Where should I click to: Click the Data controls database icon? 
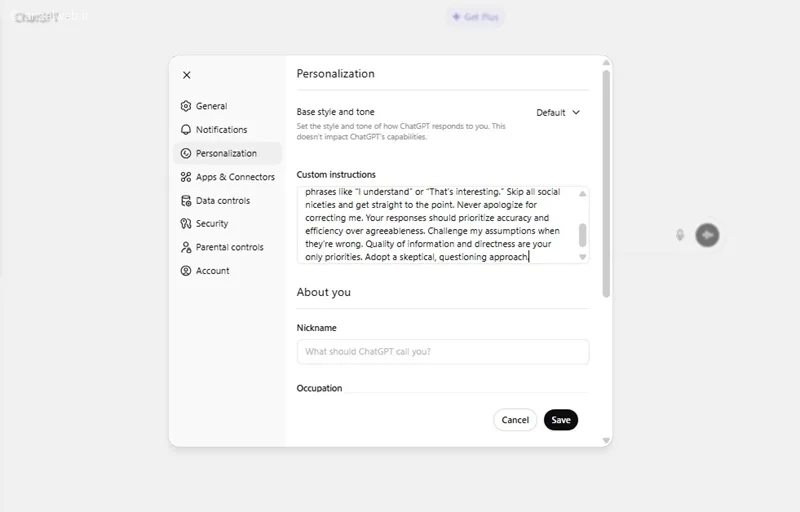click(186, 200)
